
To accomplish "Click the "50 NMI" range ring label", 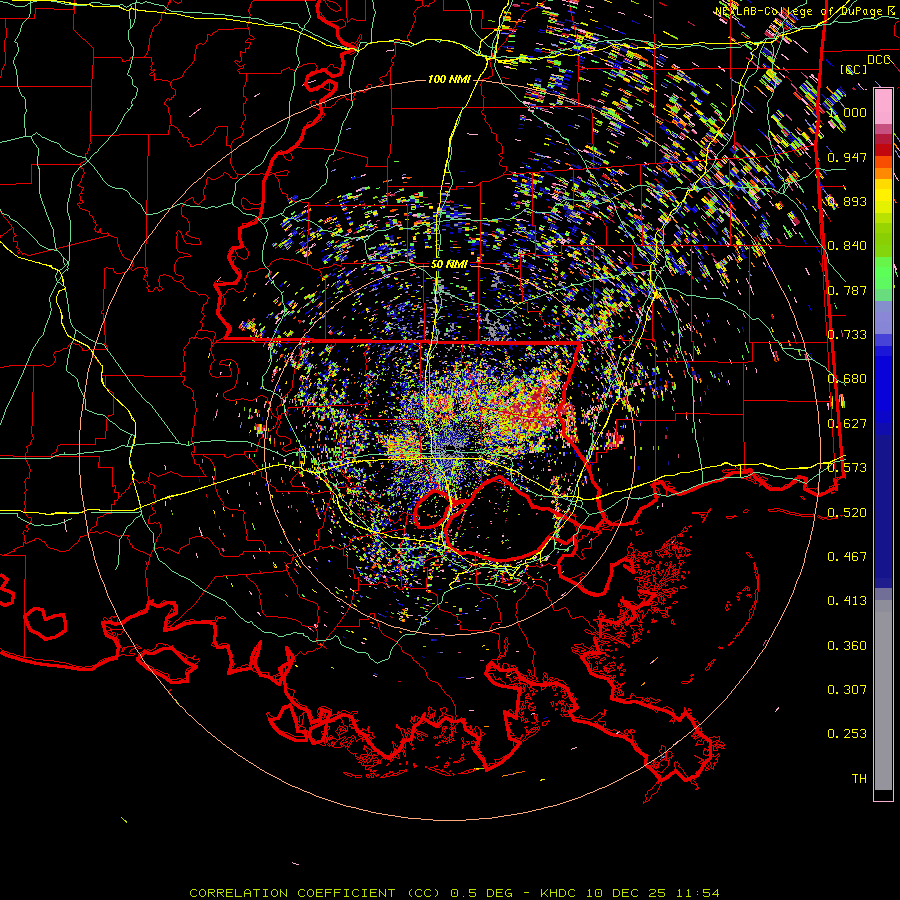I will [449, 264].
